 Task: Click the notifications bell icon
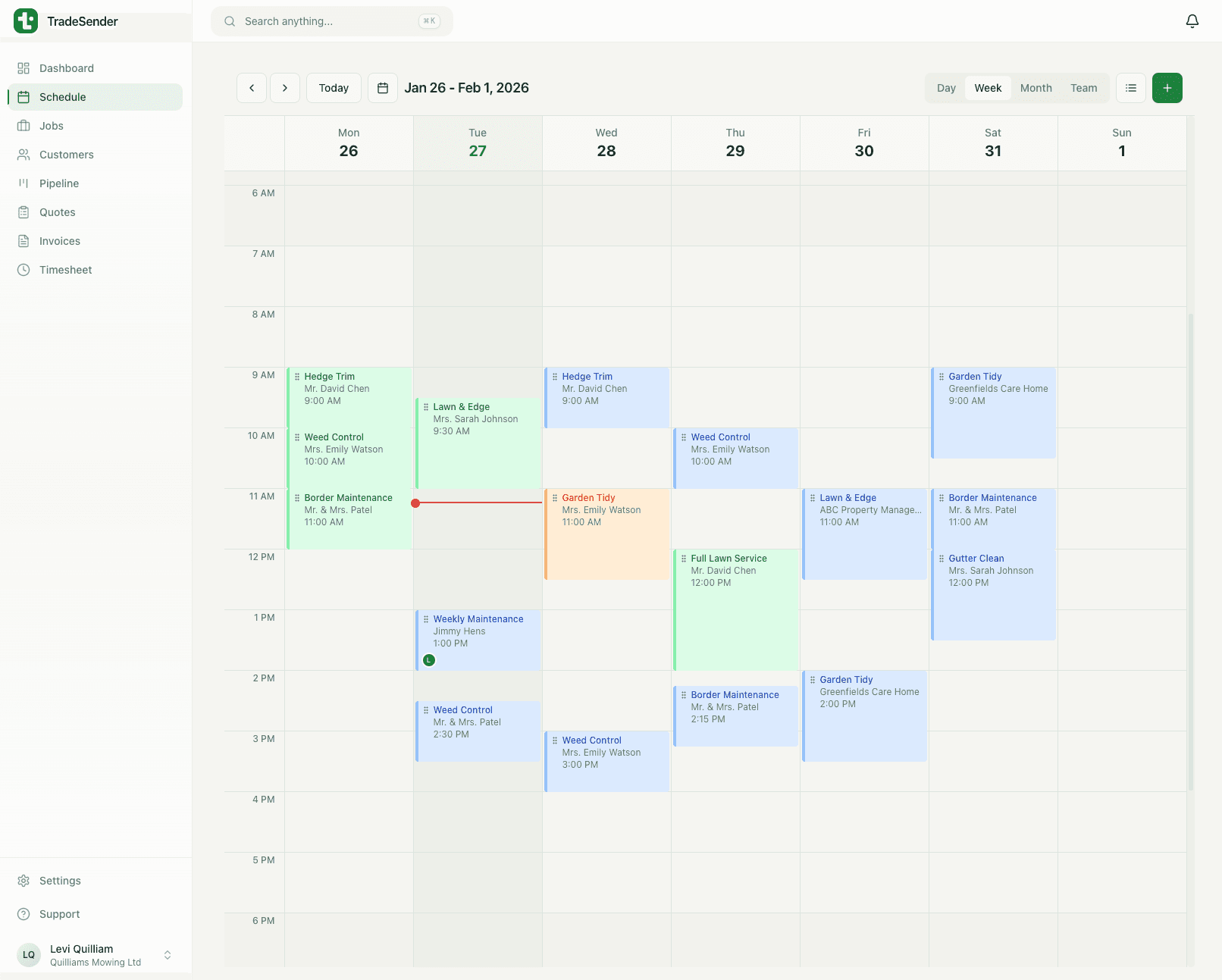pyautogui.click(x=1192, y=20)
